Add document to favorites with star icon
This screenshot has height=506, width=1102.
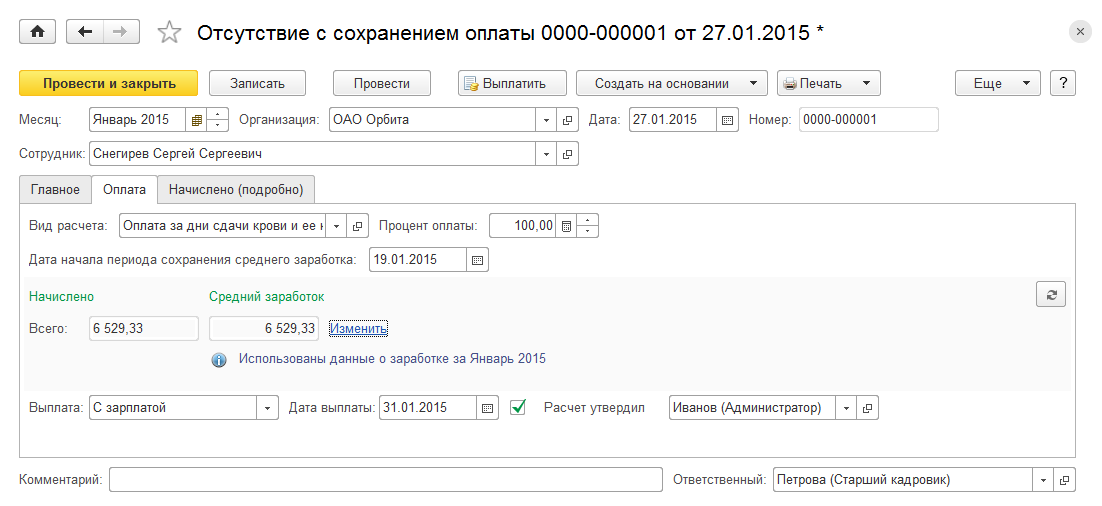(170, 33)
